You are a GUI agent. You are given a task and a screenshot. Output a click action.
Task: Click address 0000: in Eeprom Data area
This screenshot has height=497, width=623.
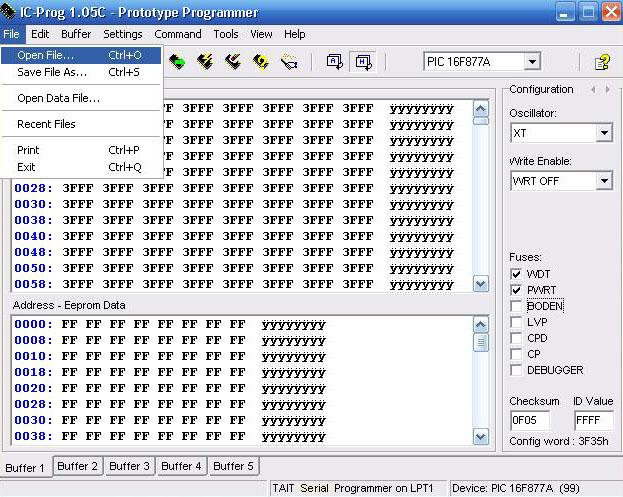33,324
